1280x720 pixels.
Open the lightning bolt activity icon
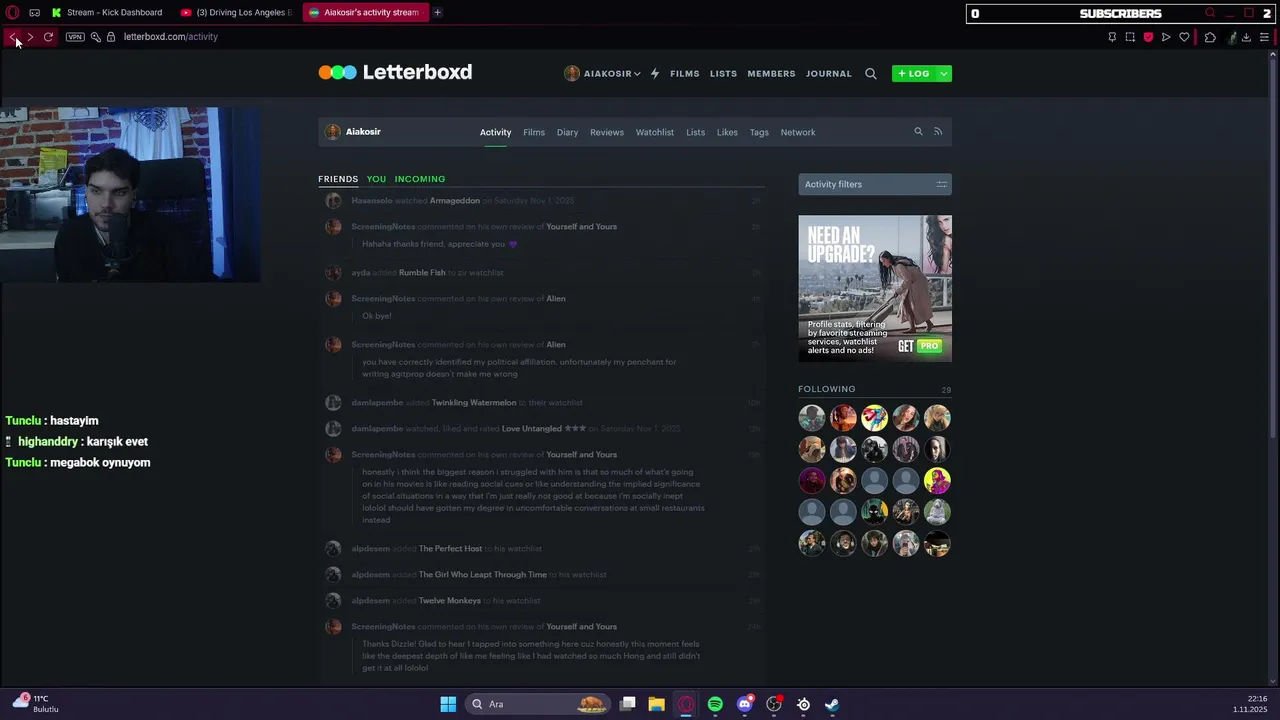pos(655,73)
